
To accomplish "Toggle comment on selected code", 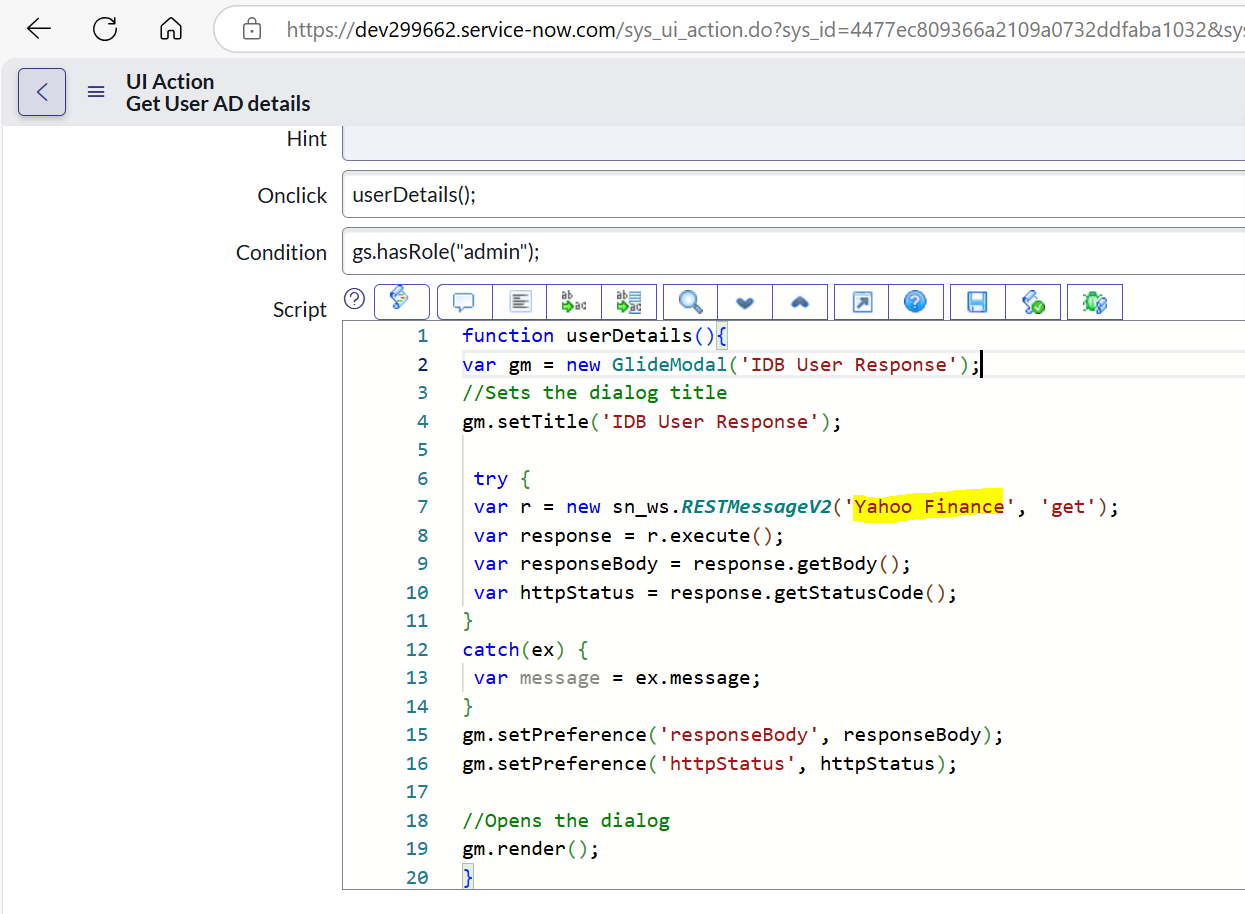I will (464, 301).
